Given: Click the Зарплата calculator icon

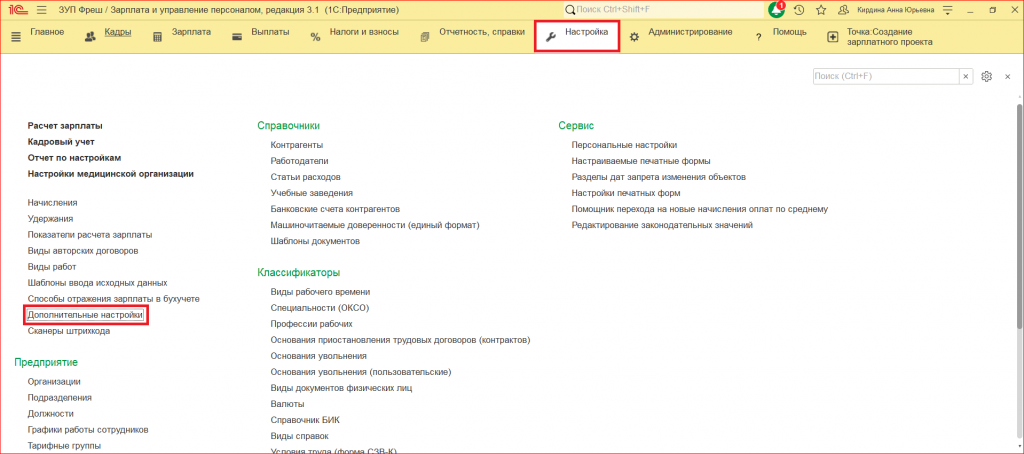Looking at the screenshot, I should (157, 37).
